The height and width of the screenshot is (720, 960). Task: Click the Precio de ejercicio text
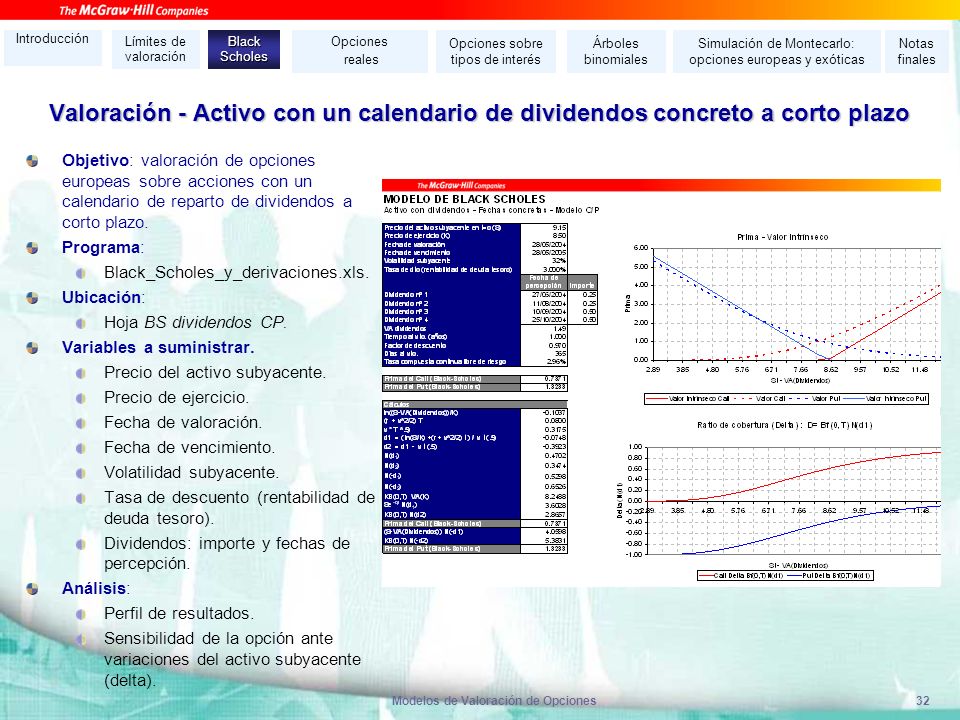coord(176,397)
